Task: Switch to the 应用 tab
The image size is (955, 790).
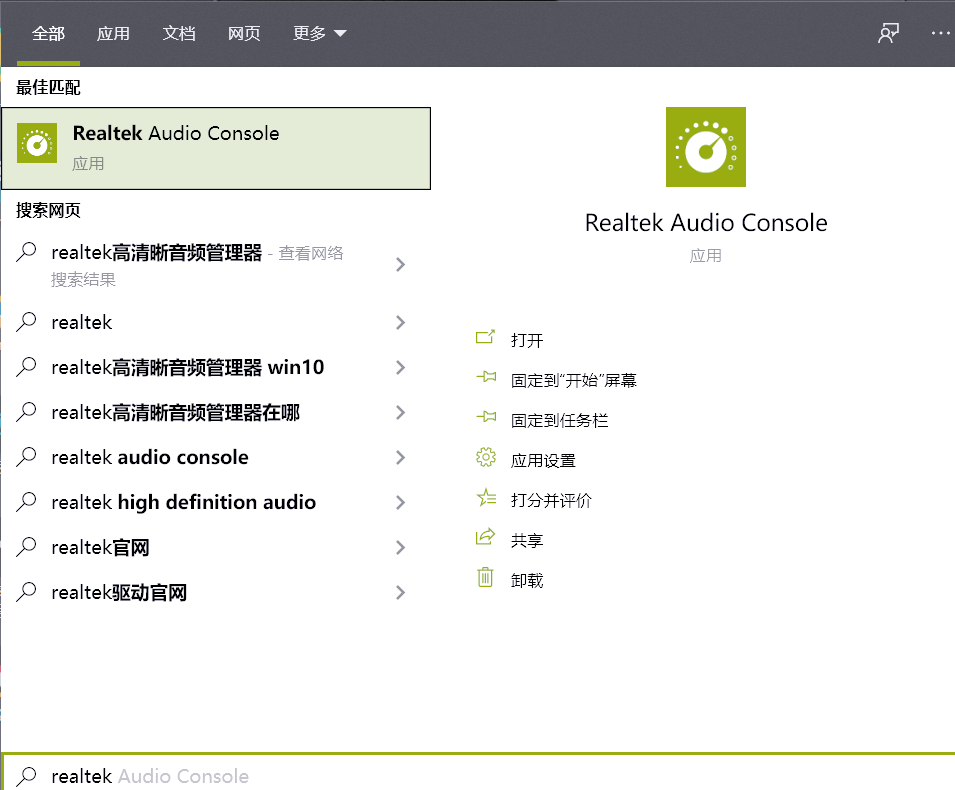Action: (x=113, y=33)
